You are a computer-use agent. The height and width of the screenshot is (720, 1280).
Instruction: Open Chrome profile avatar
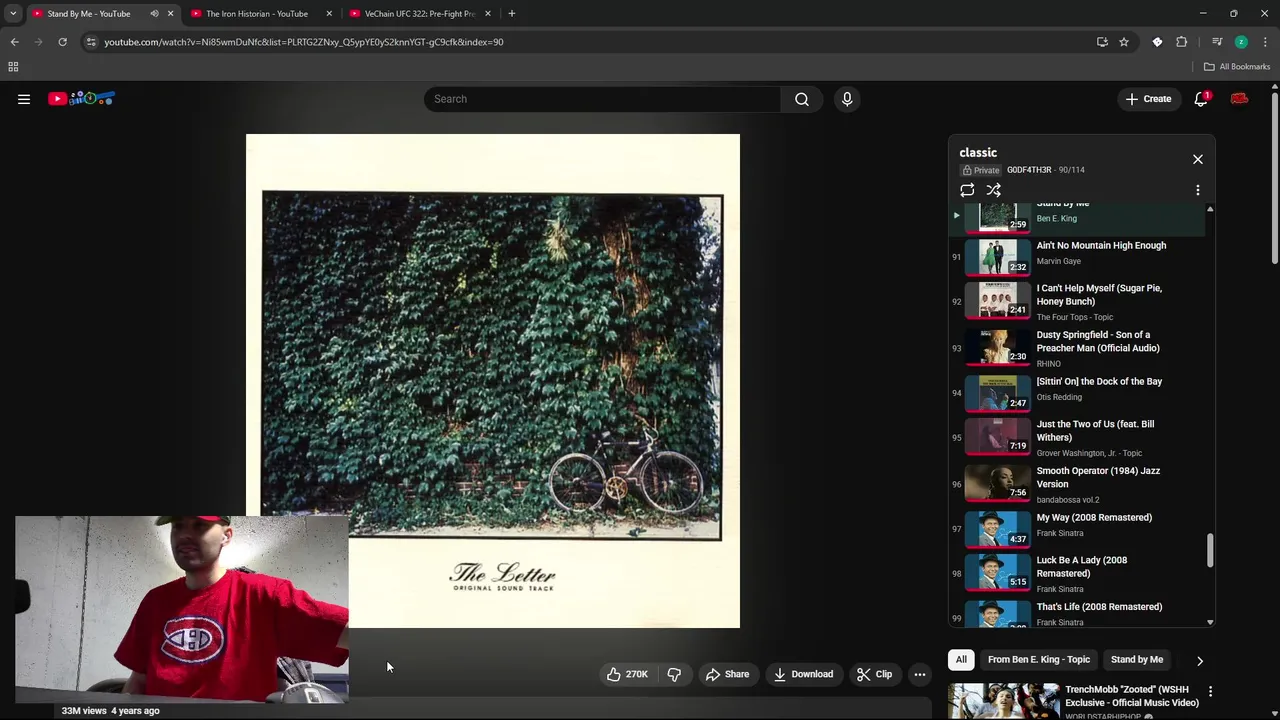pos(1241,42)
